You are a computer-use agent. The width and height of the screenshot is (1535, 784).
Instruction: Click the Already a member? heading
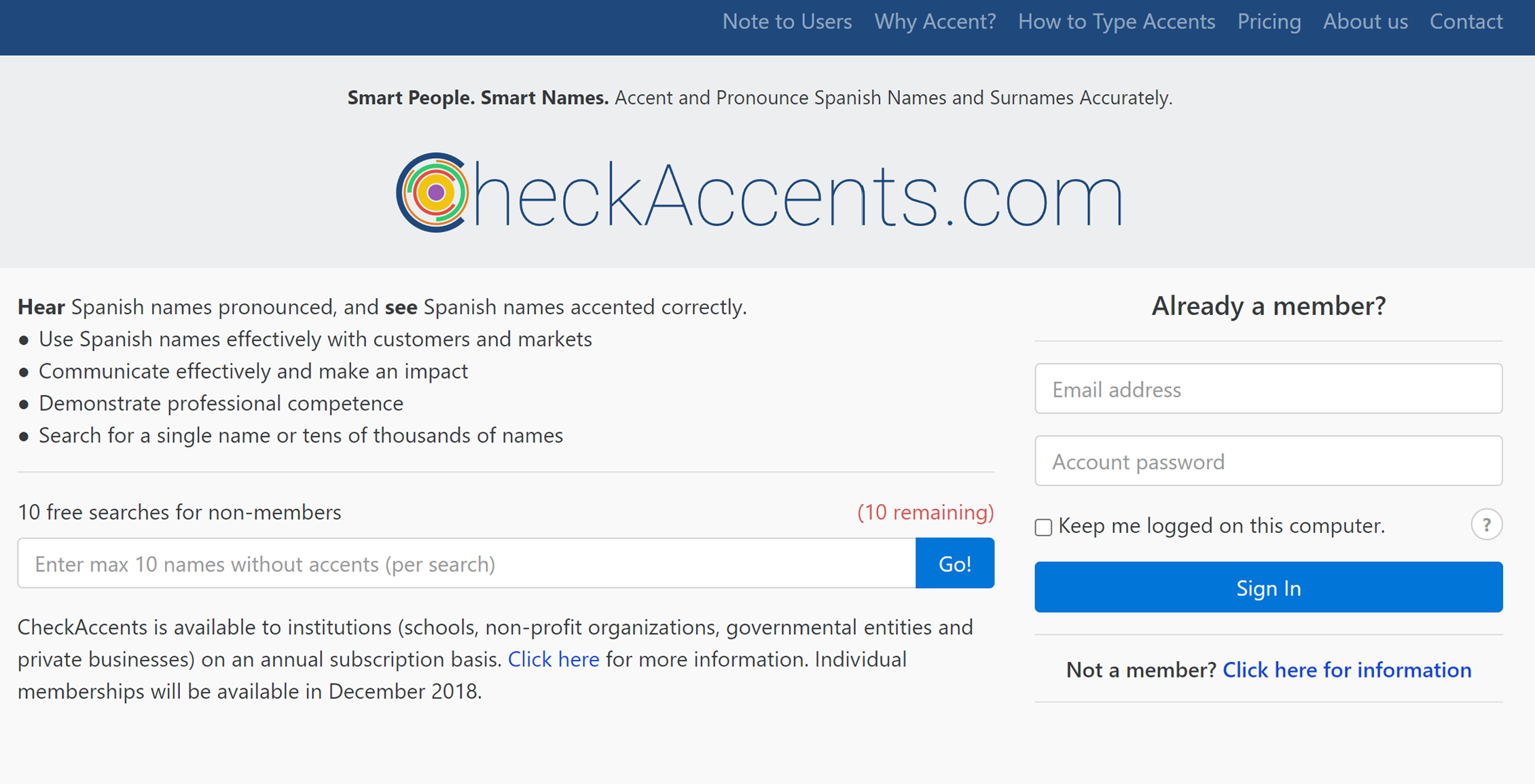pos(1267,306)
